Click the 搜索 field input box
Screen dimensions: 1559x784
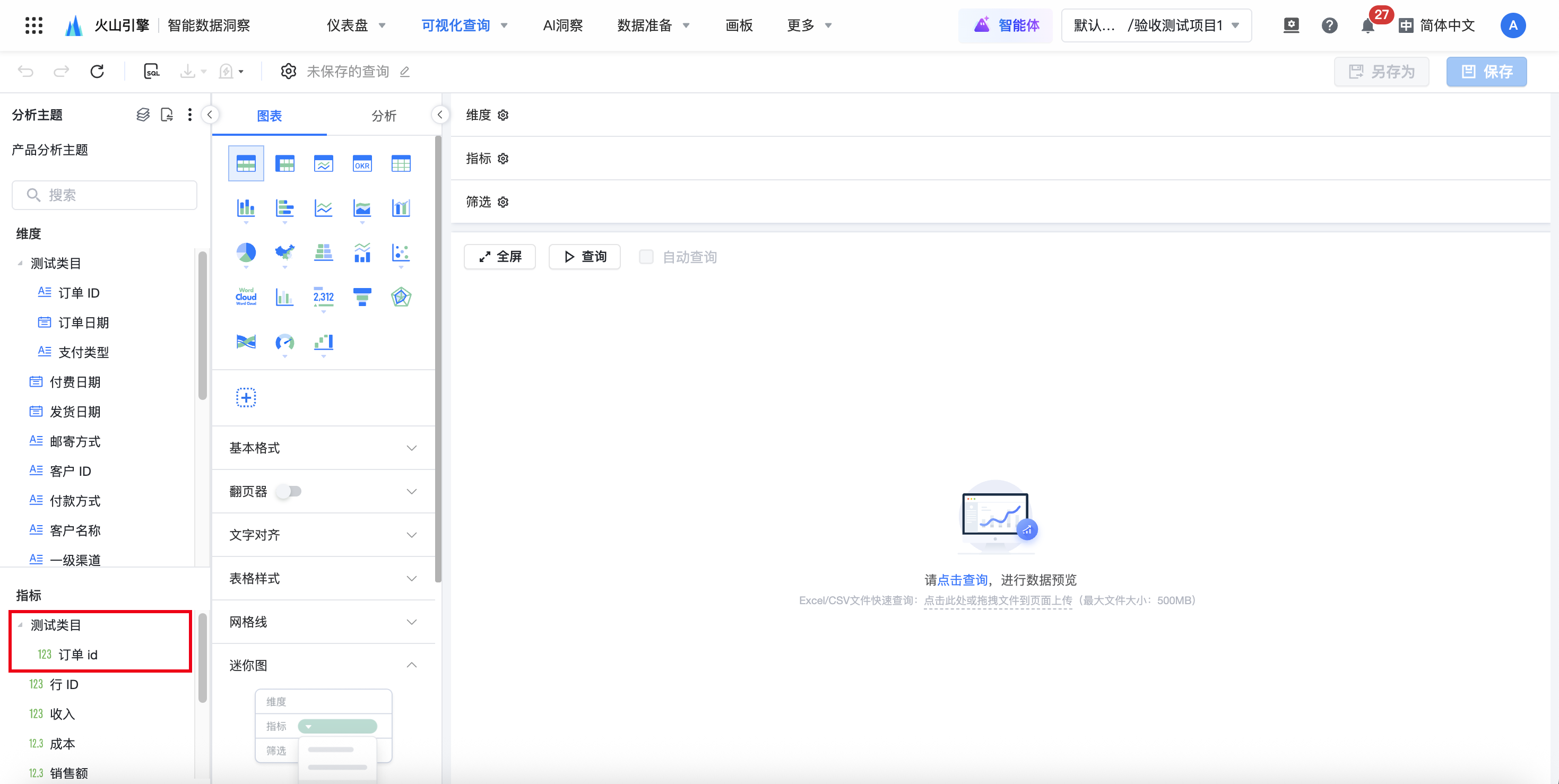point(105,195)
